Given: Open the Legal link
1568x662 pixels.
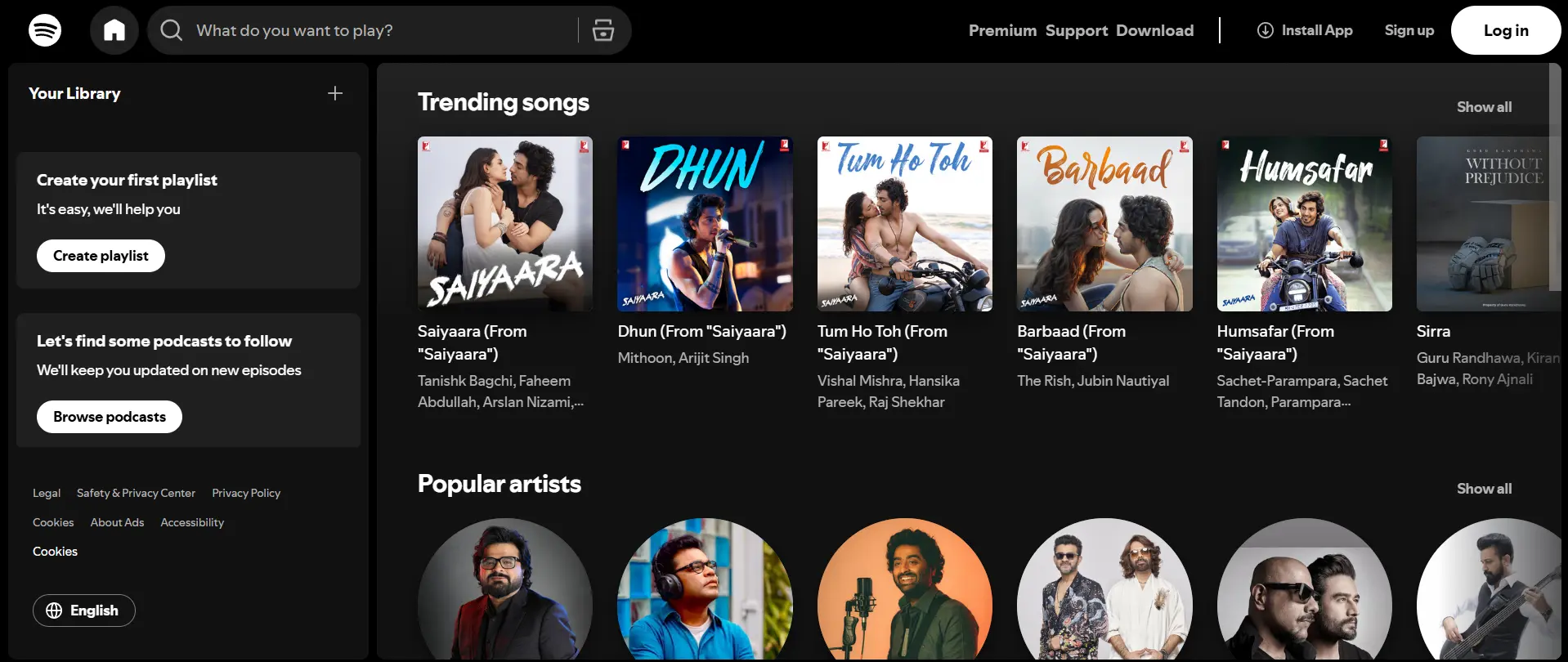Looking at the screenshot, I should point(47,493).
